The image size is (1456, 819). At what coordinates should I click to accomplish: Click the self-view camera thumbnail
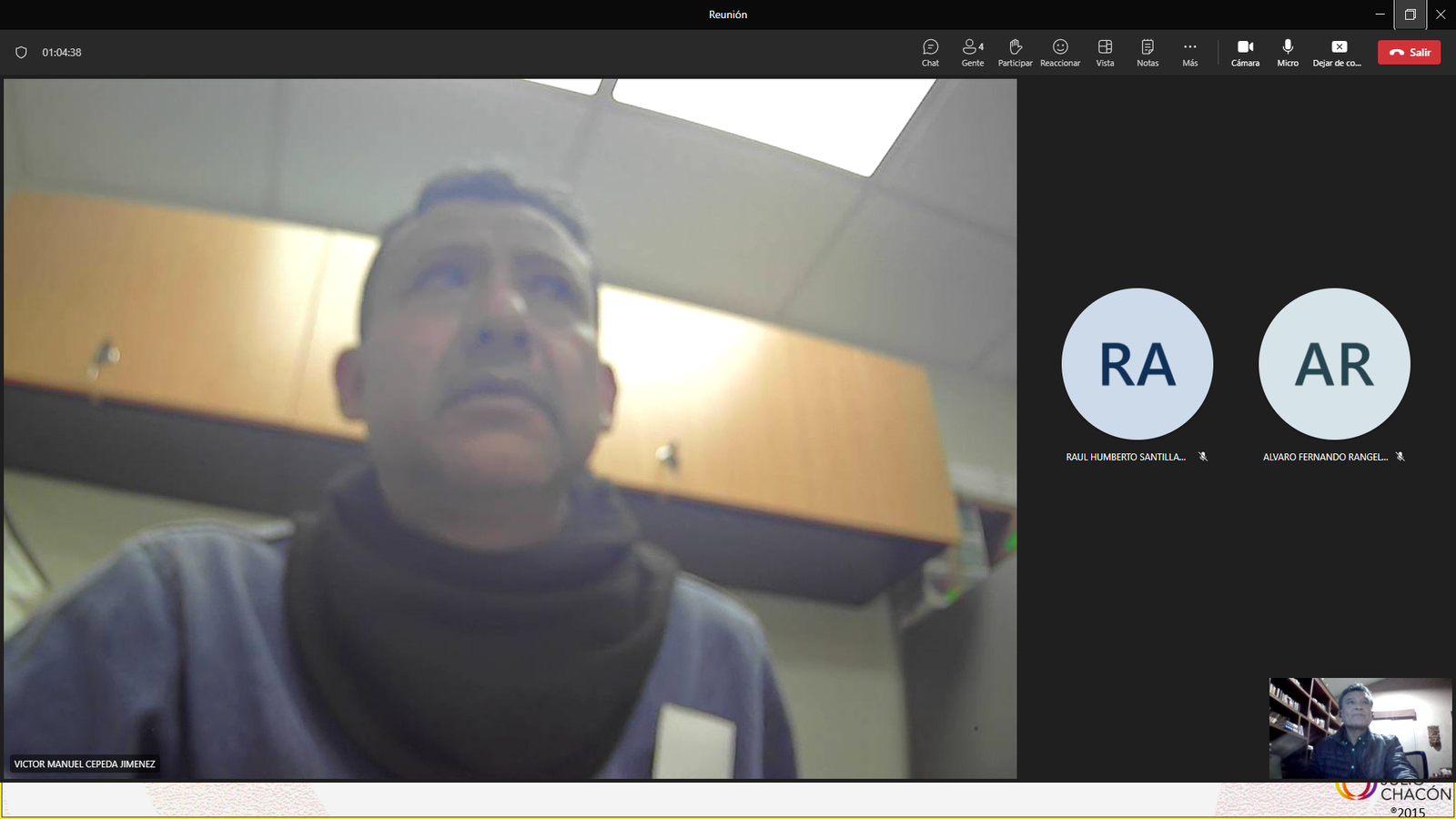[1360, 728]
